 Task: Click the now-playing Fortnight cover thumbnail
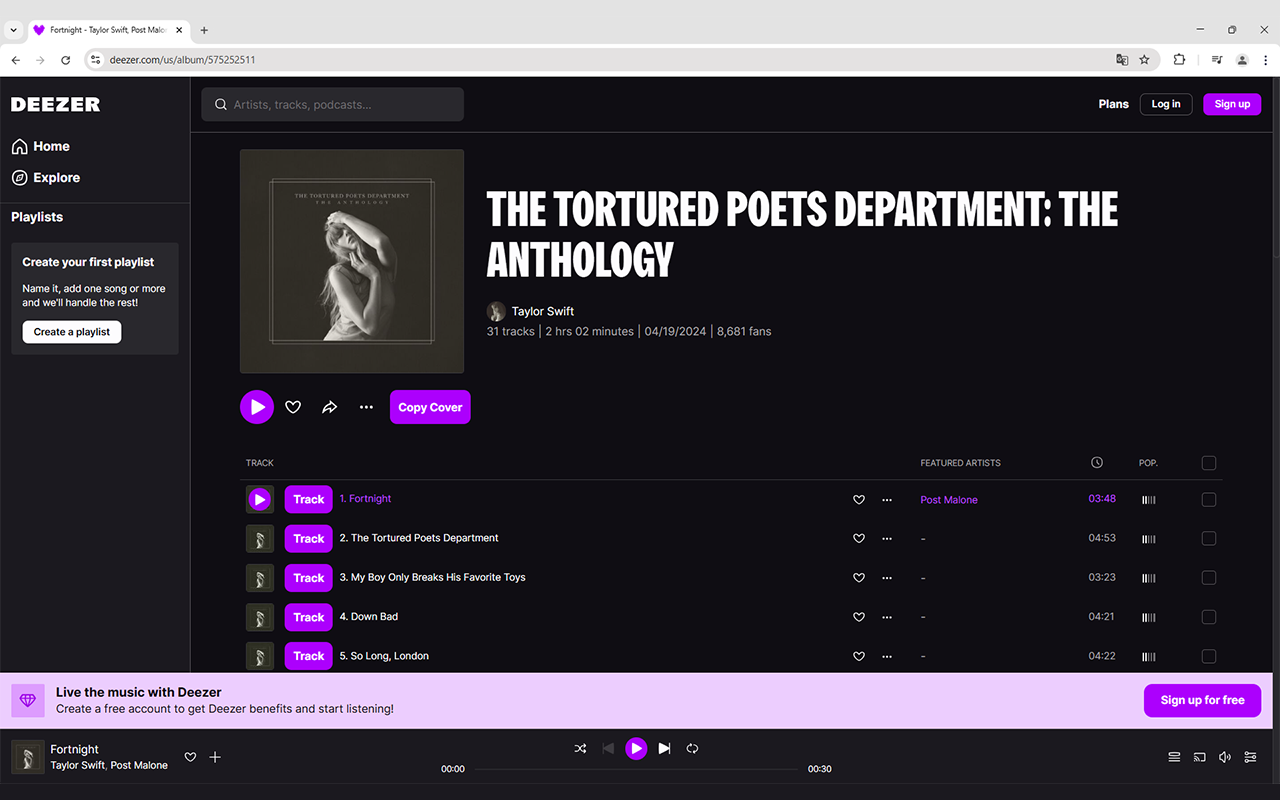pyautogui.click(x=28, y=757)
